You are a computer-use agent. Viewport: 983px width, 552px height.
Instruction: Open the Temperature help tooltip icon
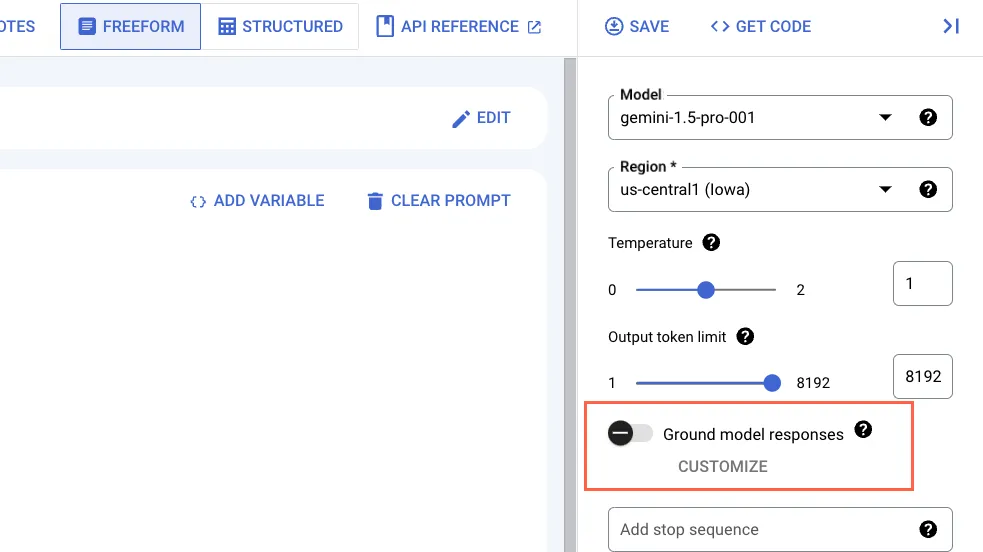click(x=711, y=242)
